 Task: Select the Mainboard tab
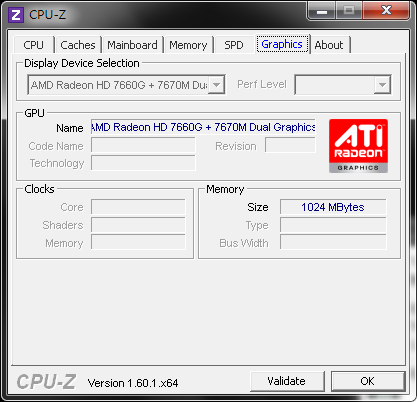coord(132,45)
